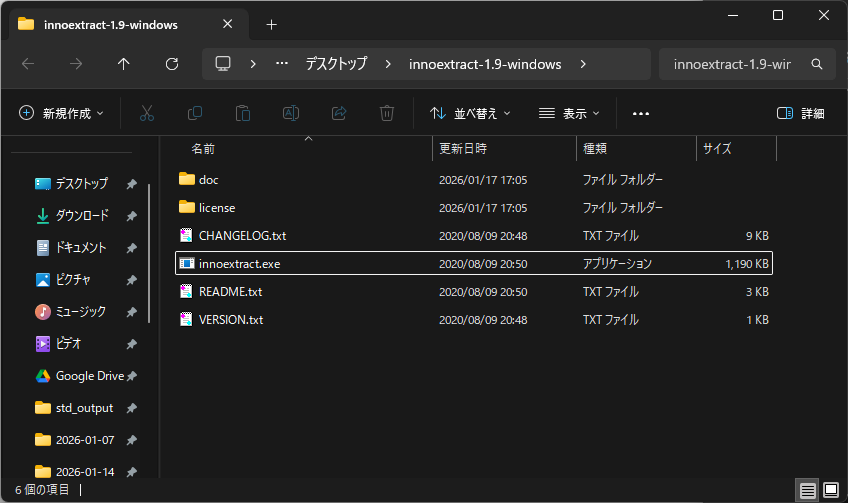Click the innoextract-1.9-windows search box
The width and height of the screenshot is (848, 503).
(733, 64)
